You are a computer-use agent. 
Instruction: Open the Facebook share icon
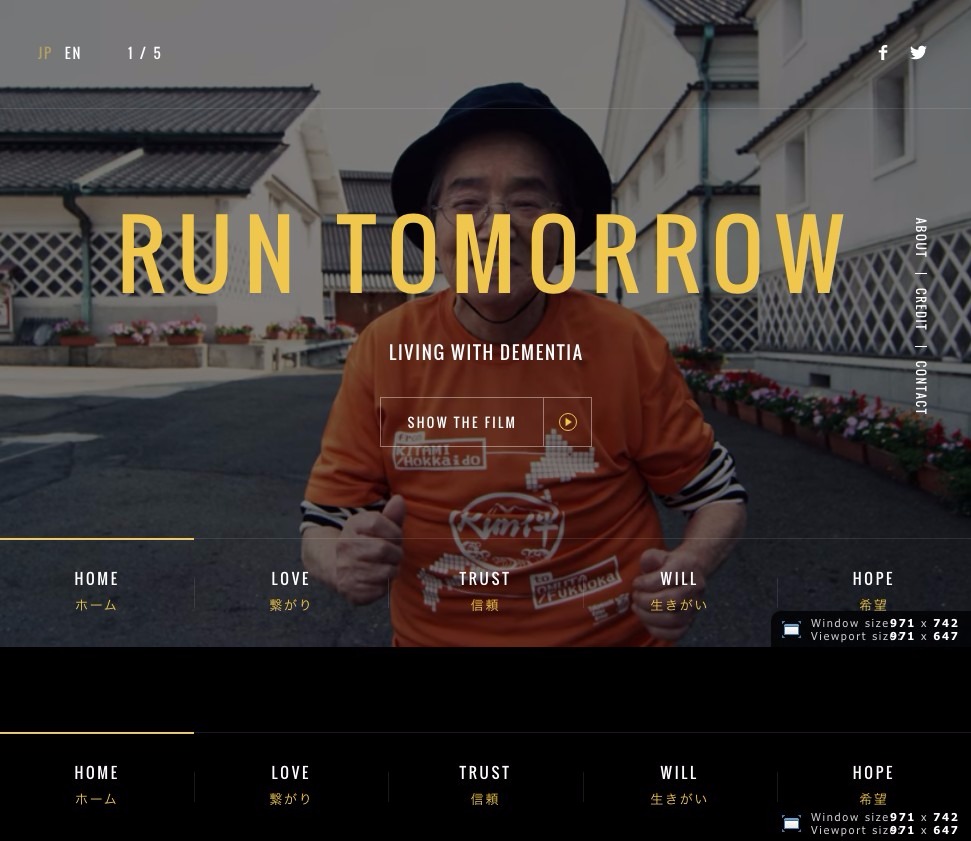point(883,52)
